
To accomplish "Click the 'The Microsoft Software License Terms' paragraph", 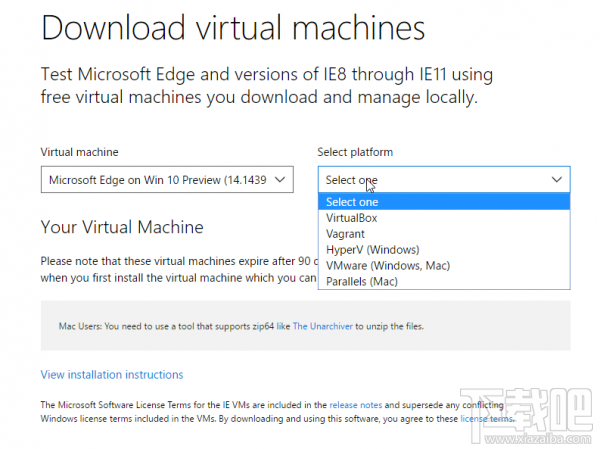I will click(x=277, y=412).
